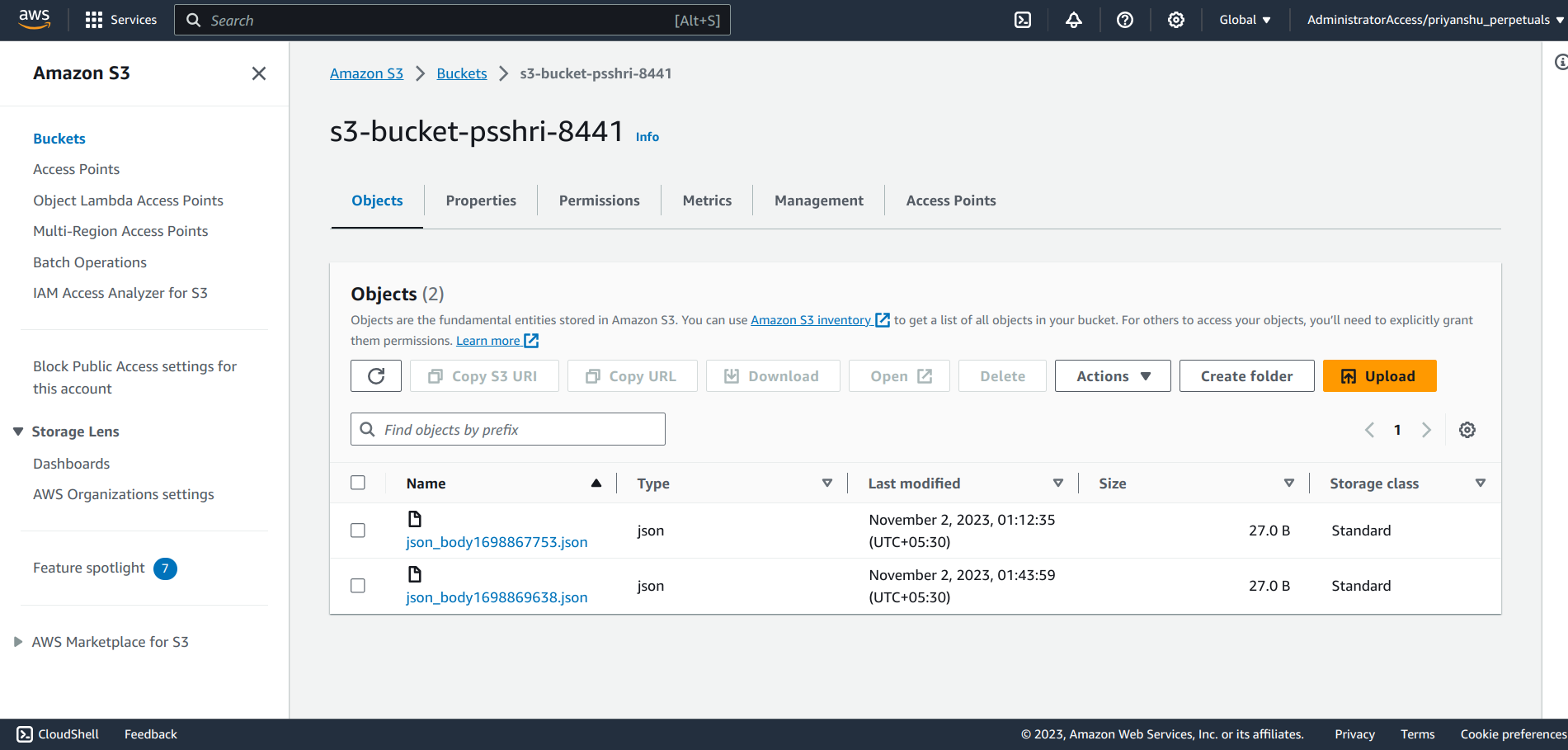Refresh the objects list
The height and width of the screenshot is (750, 1568).
pos(376,376)
